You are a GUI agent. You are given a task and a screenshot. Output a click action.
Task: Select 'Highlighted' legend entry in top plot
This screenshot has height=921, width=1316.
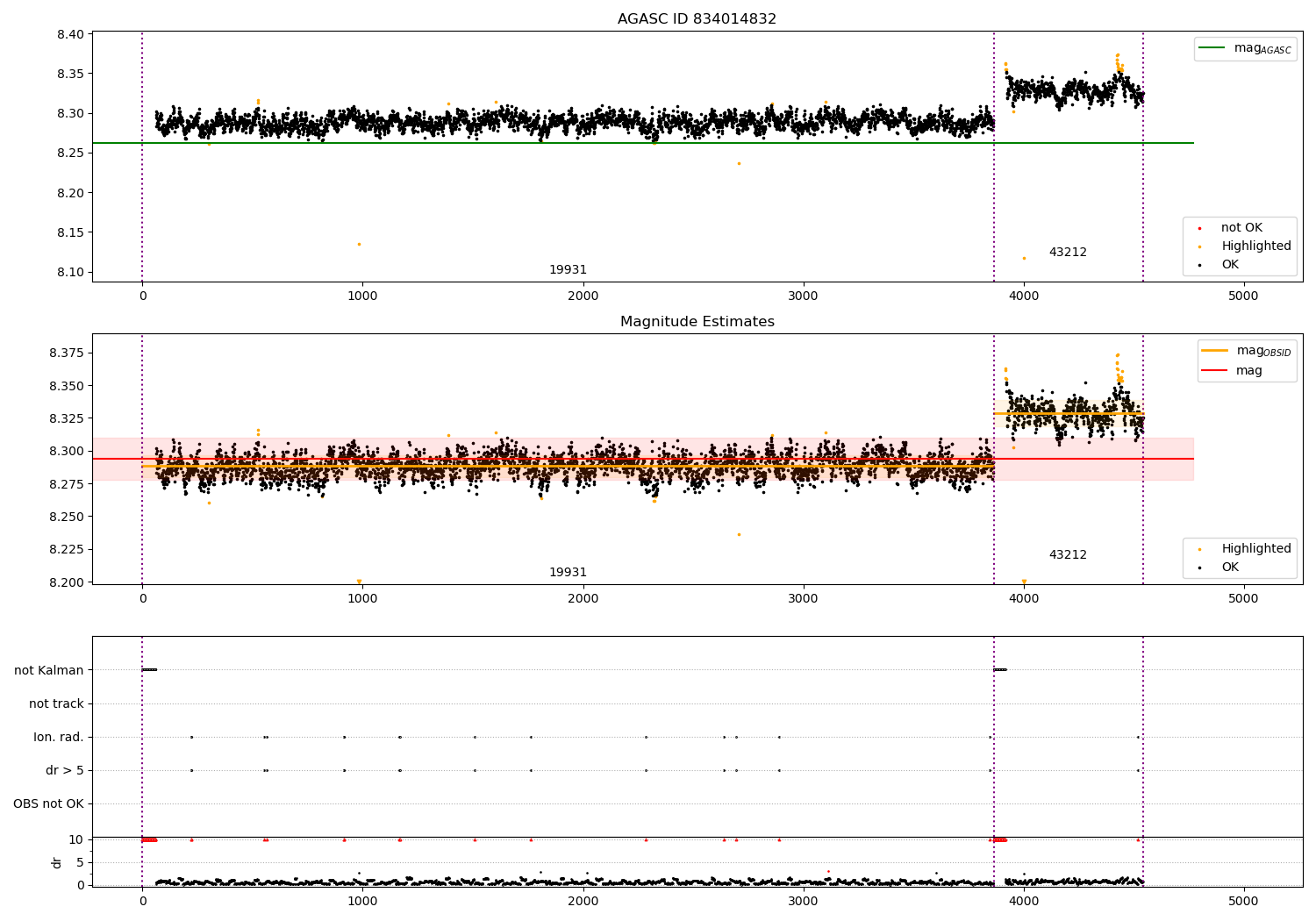1255,246
